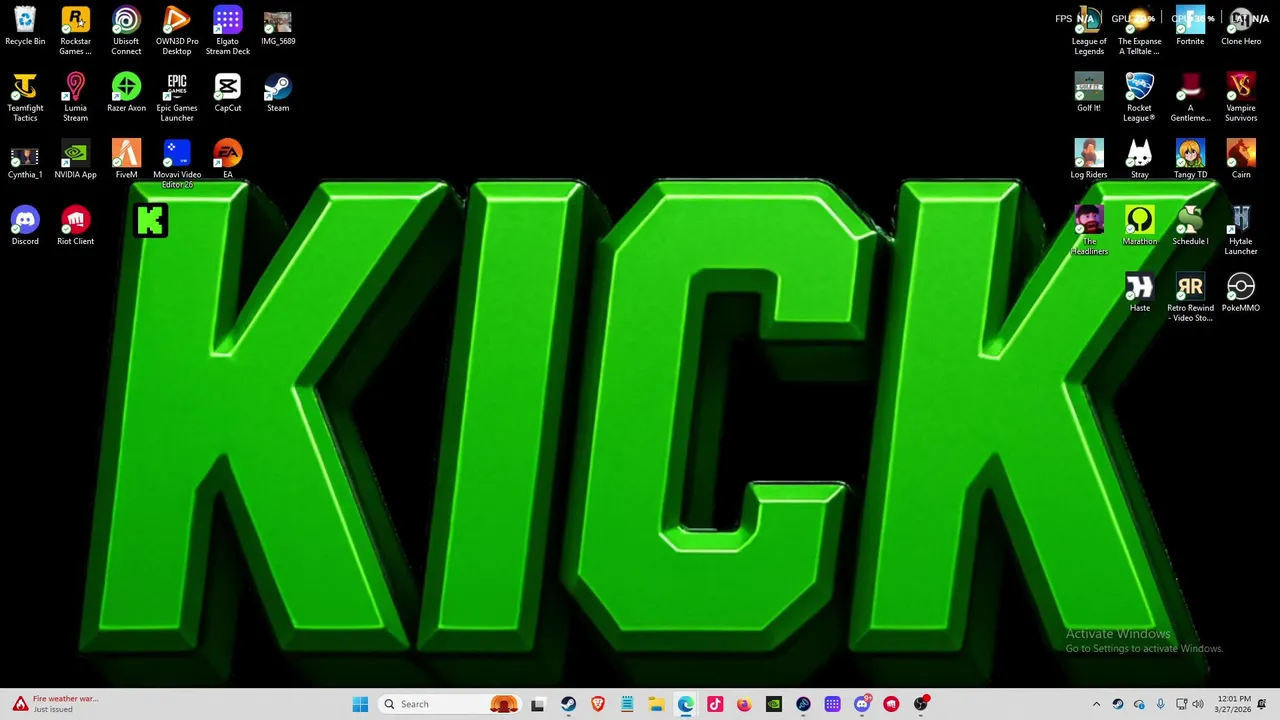The image size is (1280, 720).
Task: Expand the hidden system tray icons chevron
Action: pyautogui.click(x=1096, y=704)
